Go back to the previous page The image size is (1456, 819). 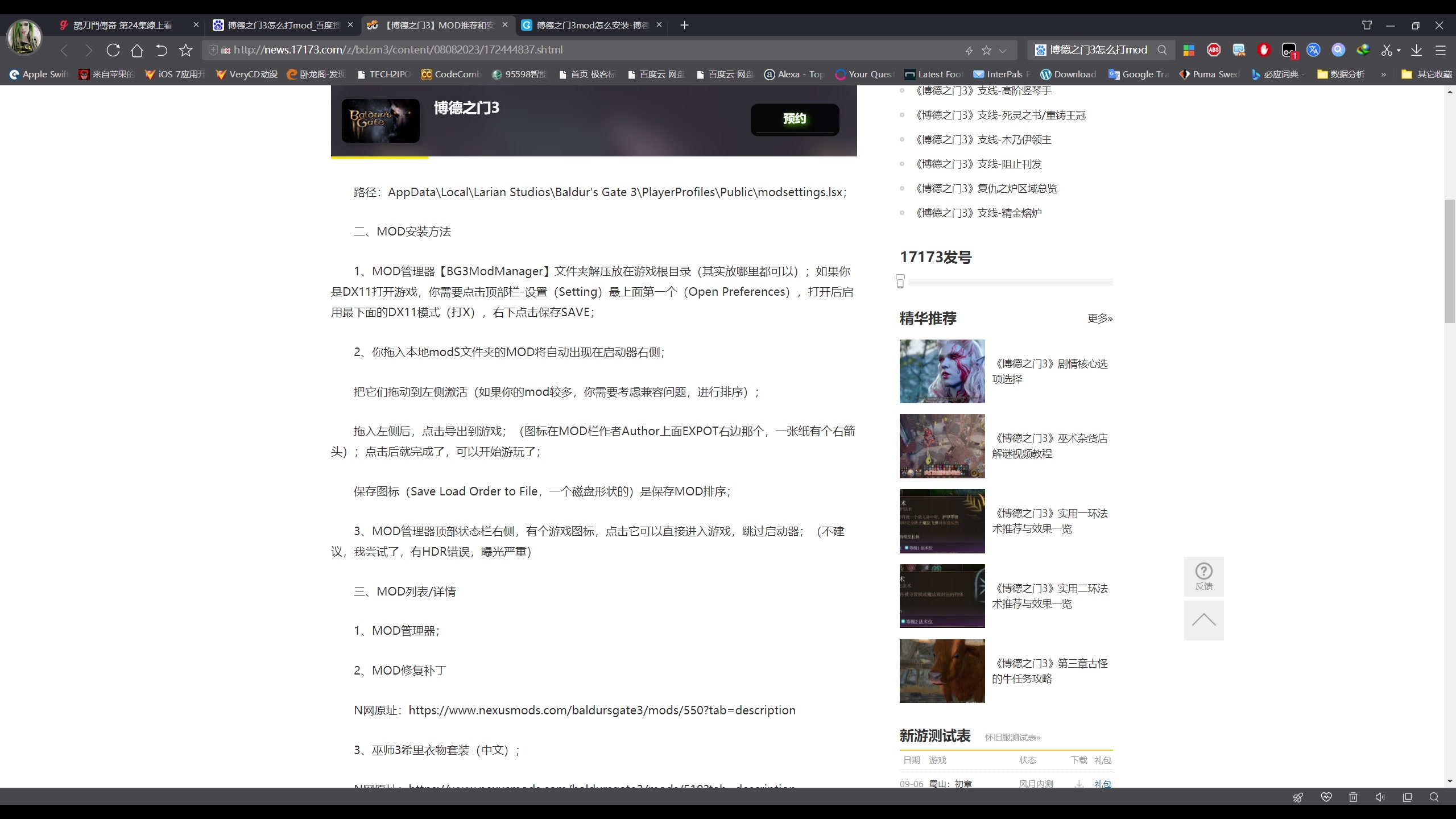click(64, 50)
